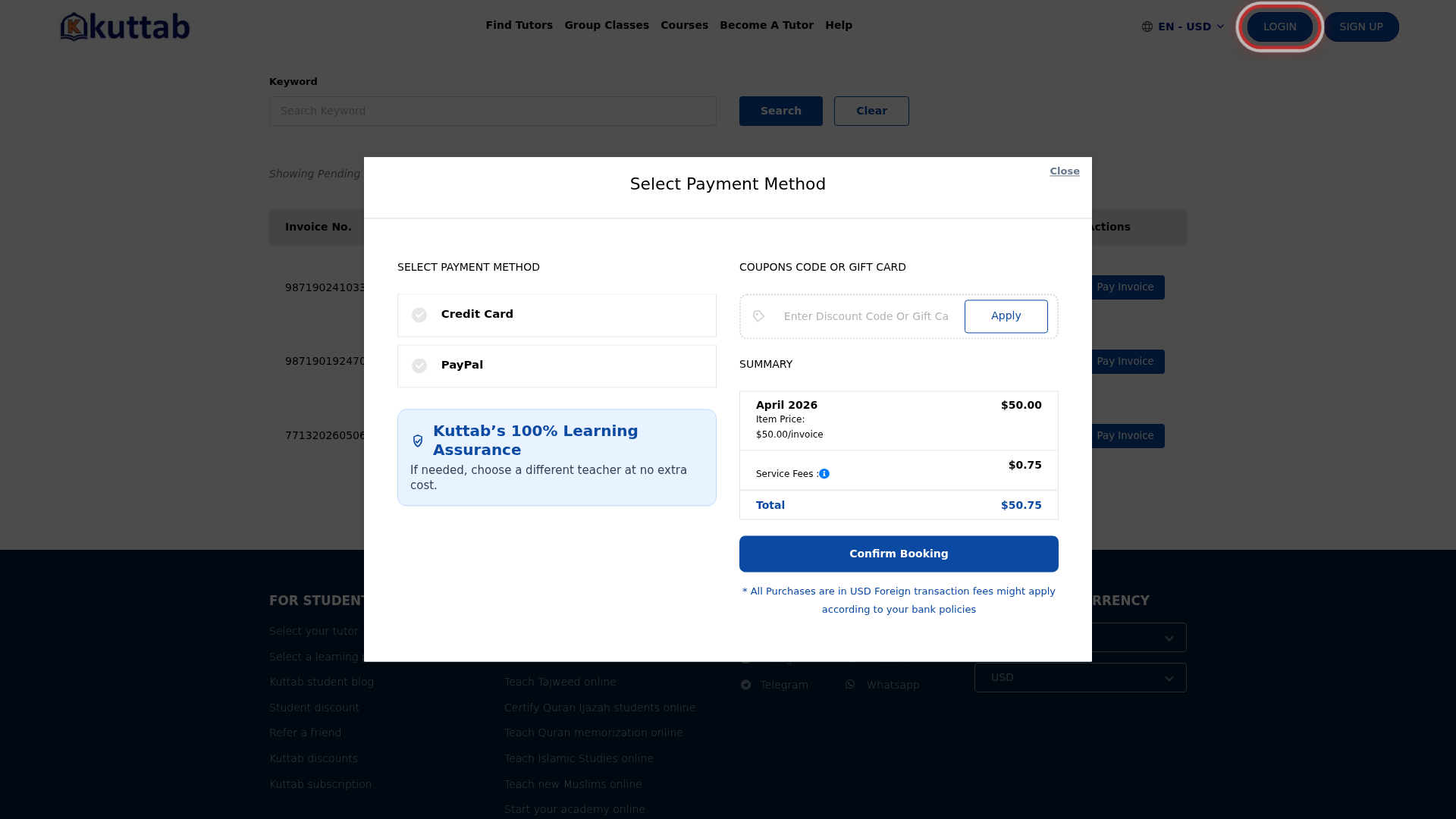Click Pay Invoice for invoice 987190192470

[1125, 362]
